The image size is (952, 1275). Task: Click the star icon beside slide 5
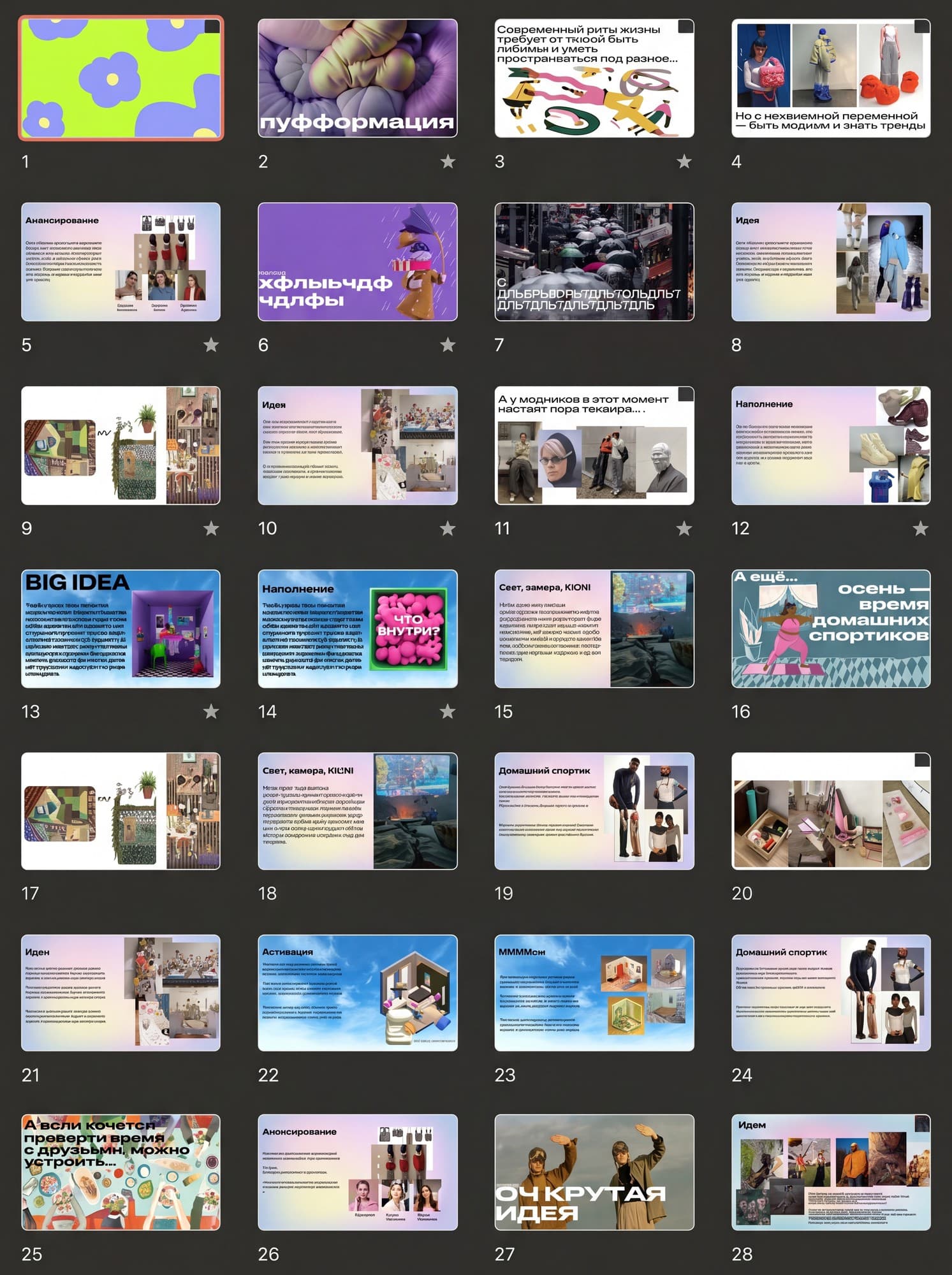click(211, 345)
